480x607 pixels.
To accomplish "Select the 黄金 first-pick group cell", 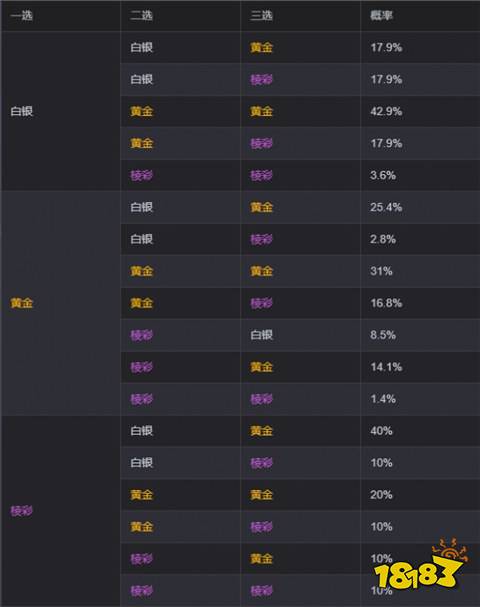I will pyautogui.click(x=60, y=303).
